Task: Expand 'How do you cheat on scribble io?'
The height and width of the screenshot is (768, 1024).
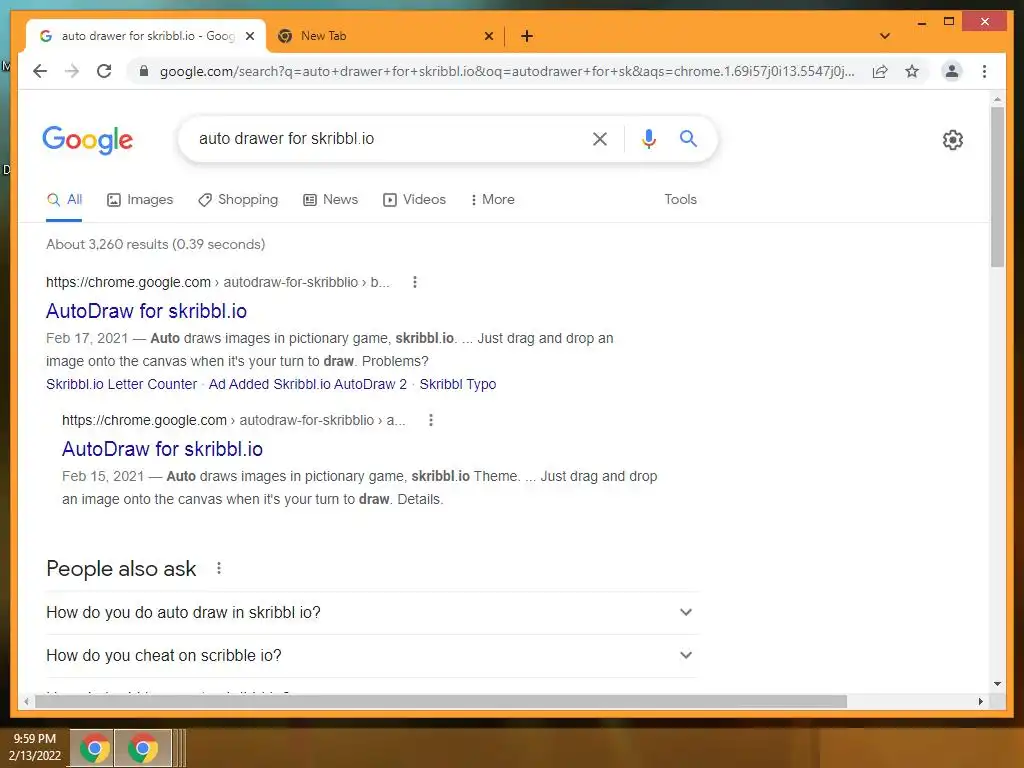Action: [372, 656]
